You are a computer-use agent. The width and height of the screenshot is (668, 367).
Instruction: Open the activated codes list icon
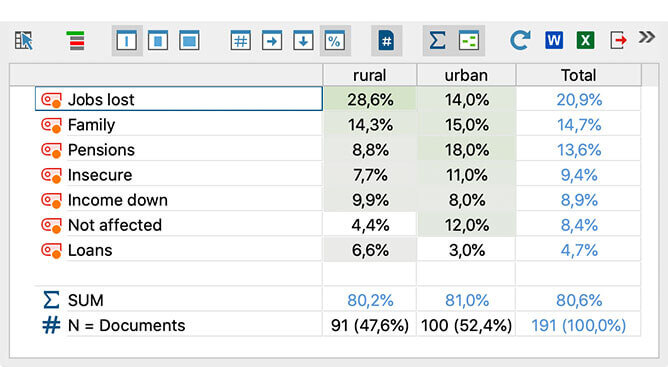pos(77,41)
